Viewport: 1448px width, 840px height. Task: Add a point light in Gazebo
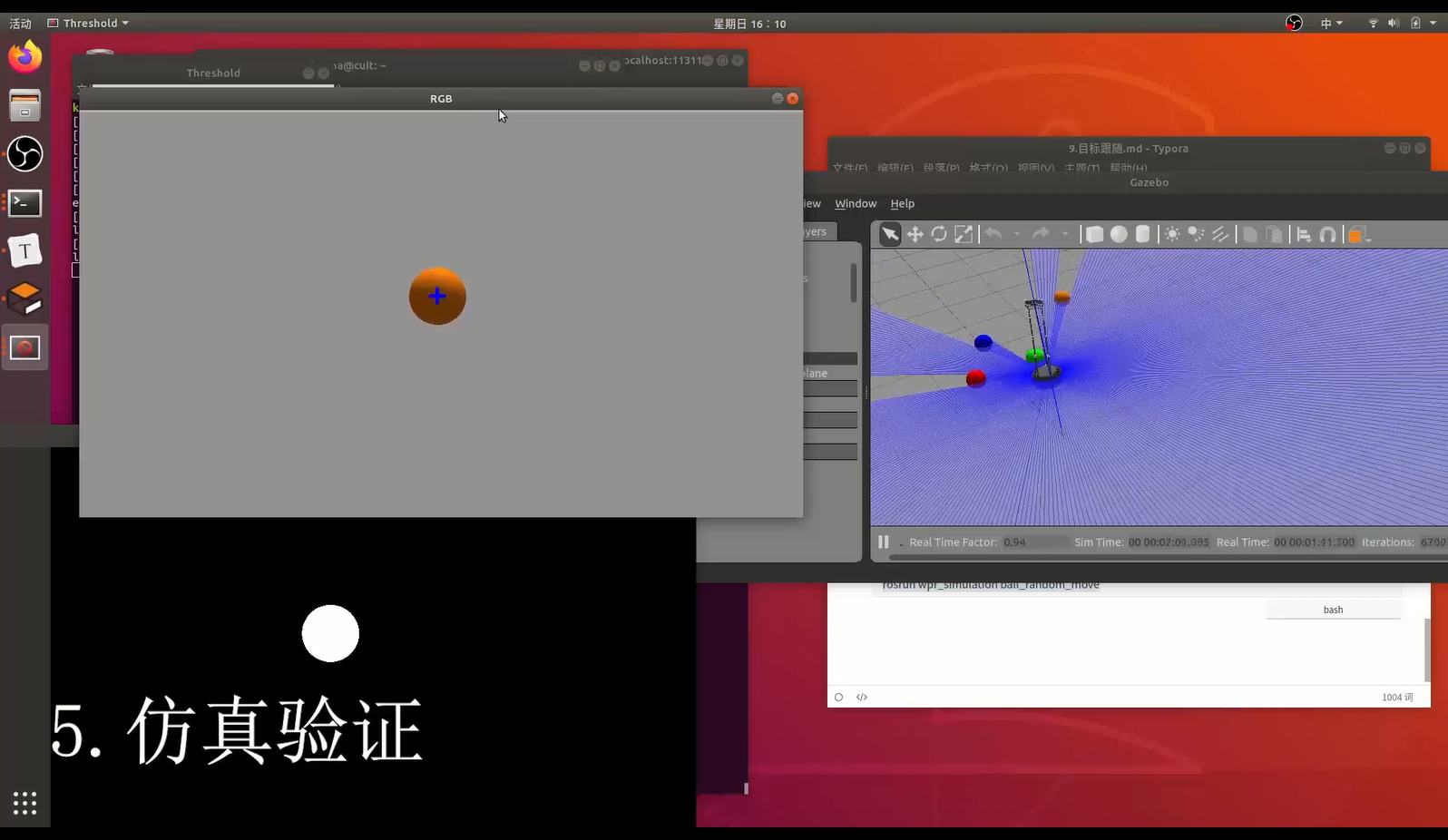point(1172,235)
